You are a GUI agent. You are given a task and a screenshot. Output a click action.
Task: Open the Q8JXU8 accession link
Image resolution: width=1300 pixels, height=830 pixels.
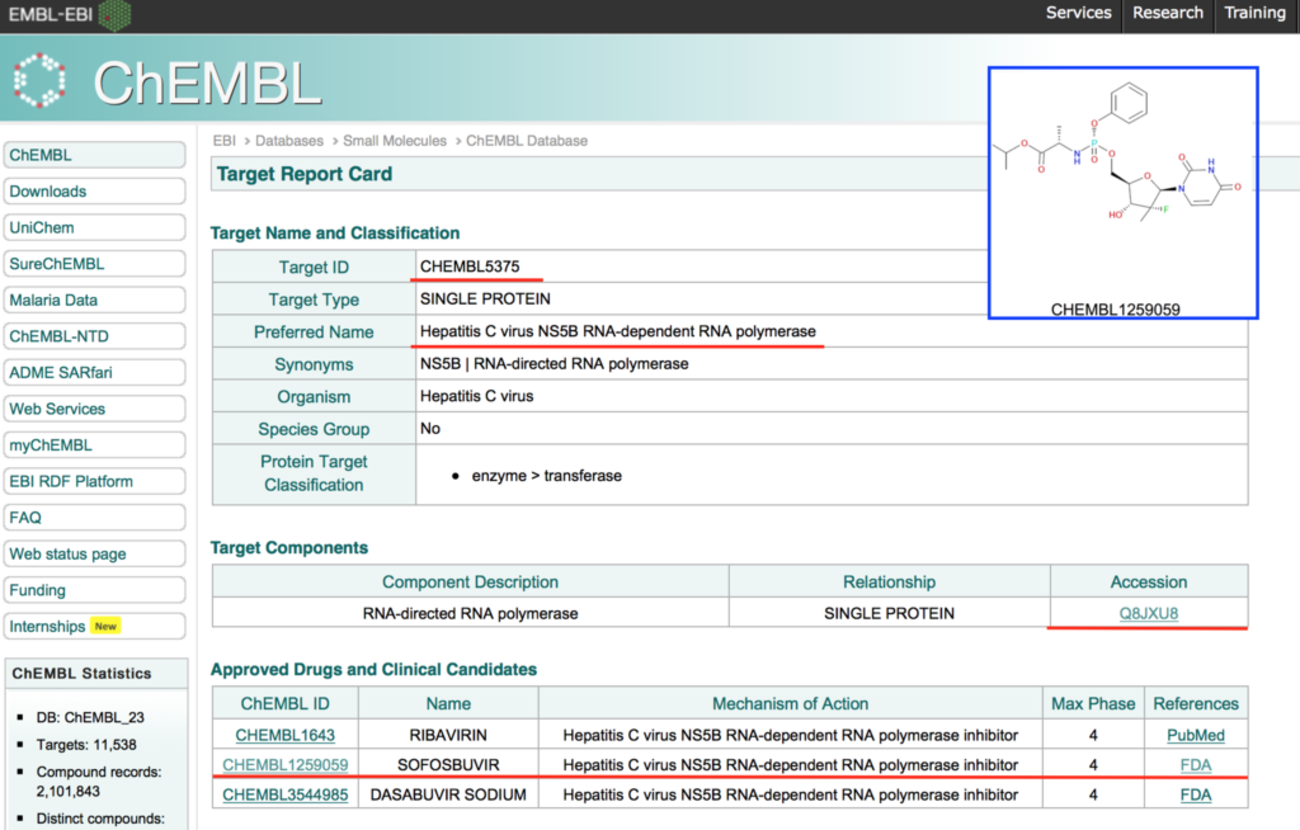pos(1148,613)
